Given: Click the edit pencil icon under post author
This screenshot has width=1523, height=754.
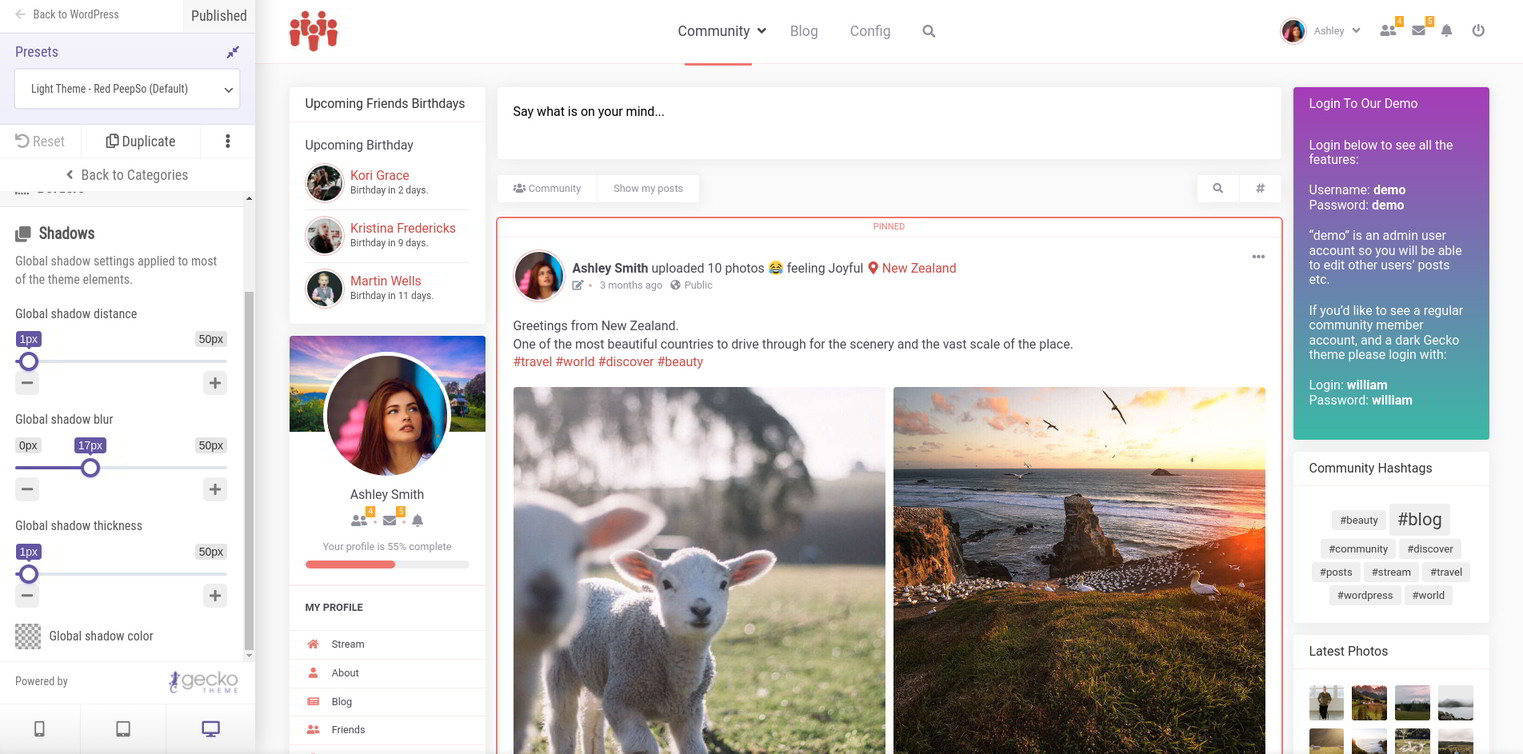Looking at the screenshot, I should 577,285.
